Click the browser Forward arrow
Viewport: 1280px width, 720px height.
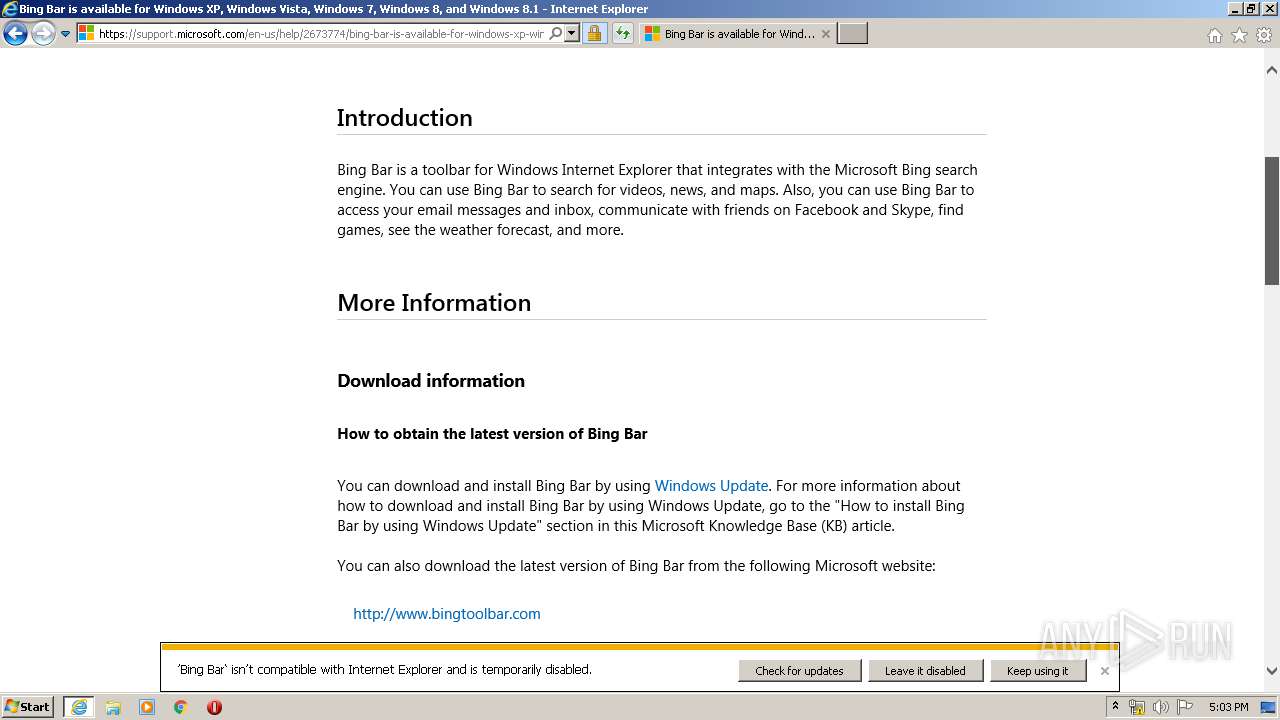pos(43,34)
